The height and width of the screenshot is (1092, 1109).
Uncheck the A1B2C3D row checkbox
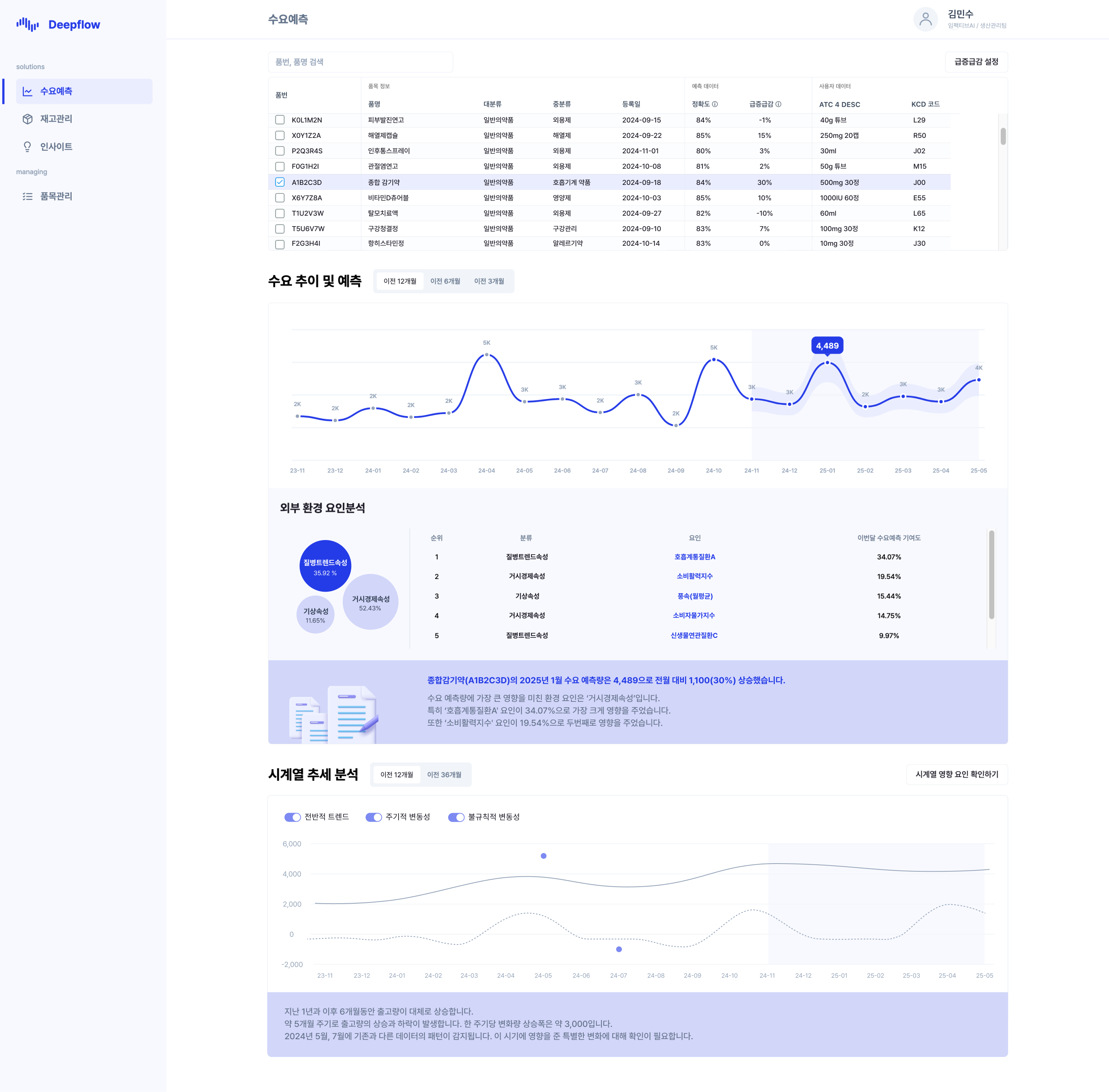coord(280,182)
